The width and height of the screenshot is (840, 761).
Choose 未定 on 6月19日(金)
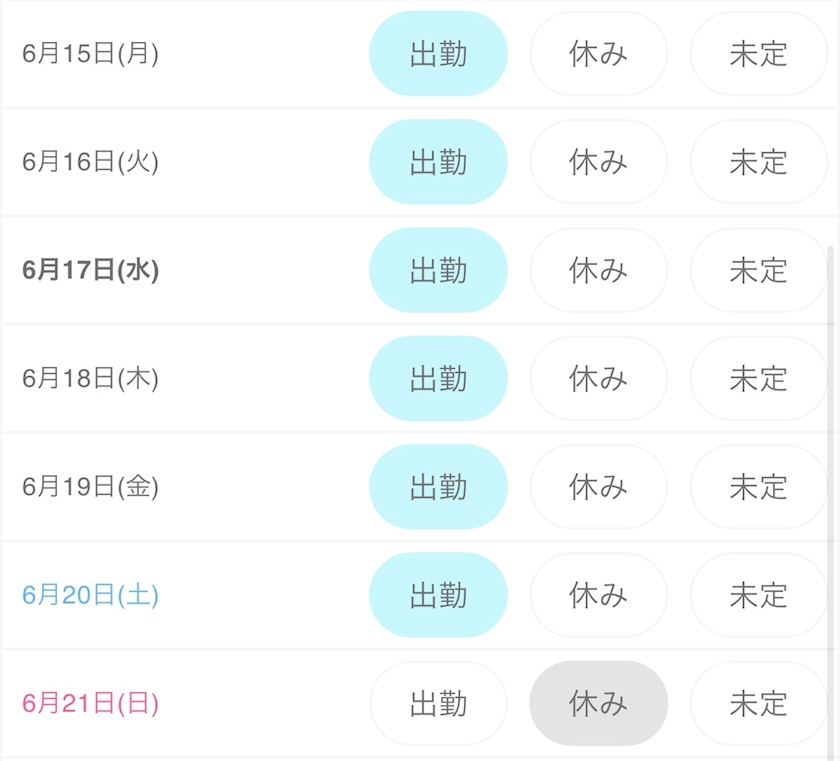[759, 486]
